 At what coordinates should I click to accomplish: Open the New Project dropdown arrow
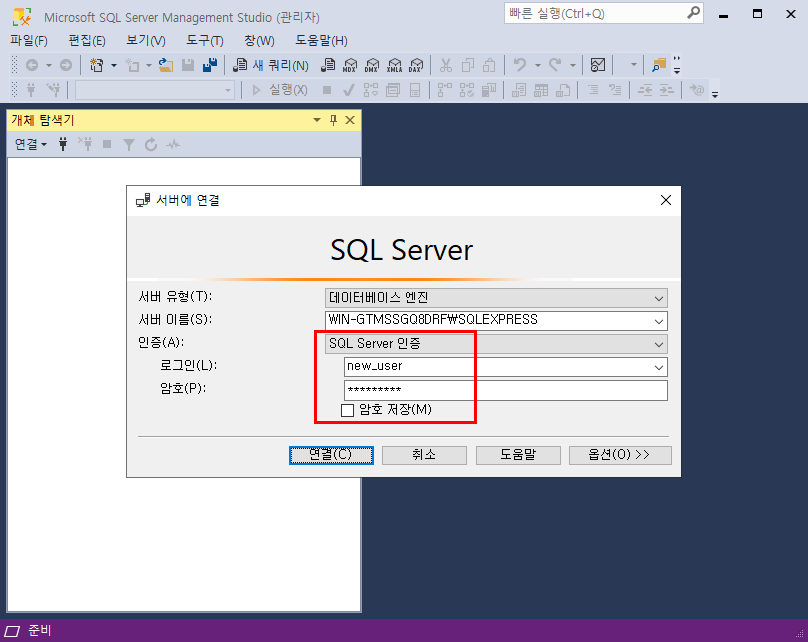tap(114, 65)
